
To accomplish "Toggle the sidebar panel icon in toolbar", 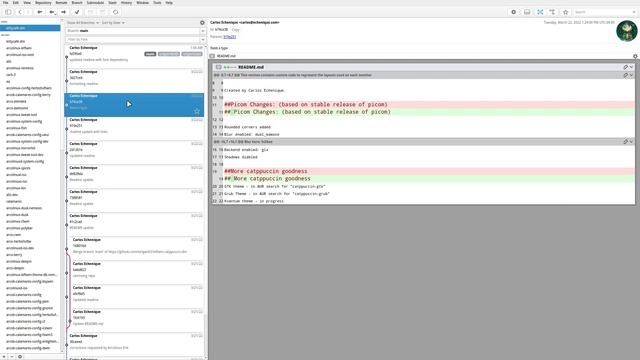I will click(x=8, y=12).
